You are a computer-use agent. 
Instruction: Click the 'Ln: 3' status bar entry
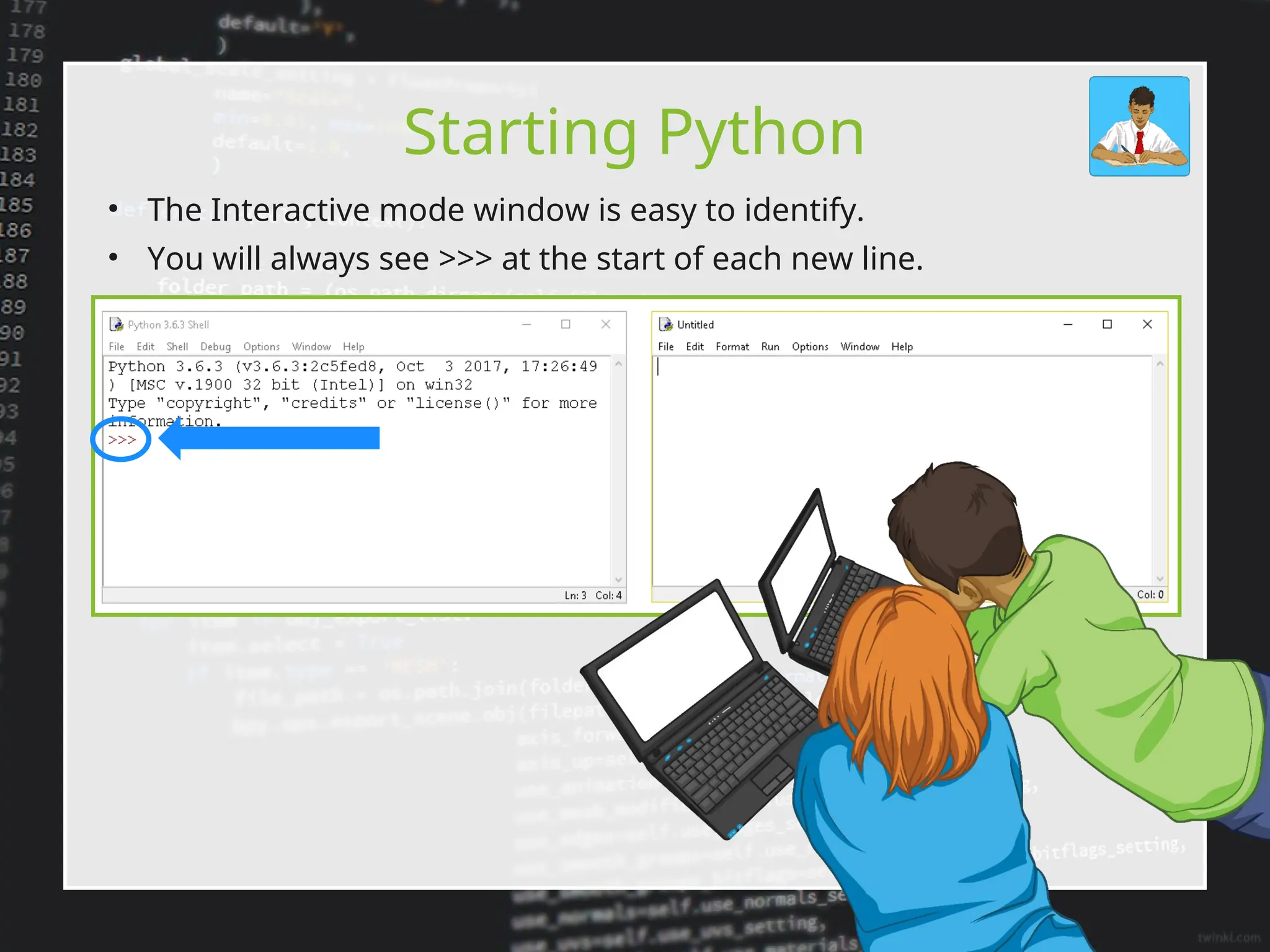pos(575,595)
